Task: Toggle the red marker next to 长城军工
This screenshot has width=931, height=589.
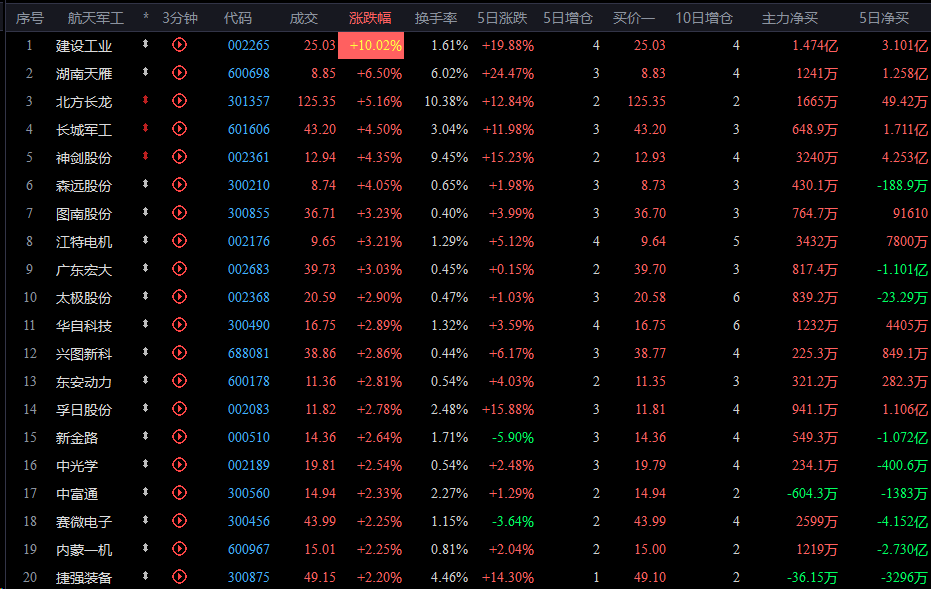Action: click(146, 129)
